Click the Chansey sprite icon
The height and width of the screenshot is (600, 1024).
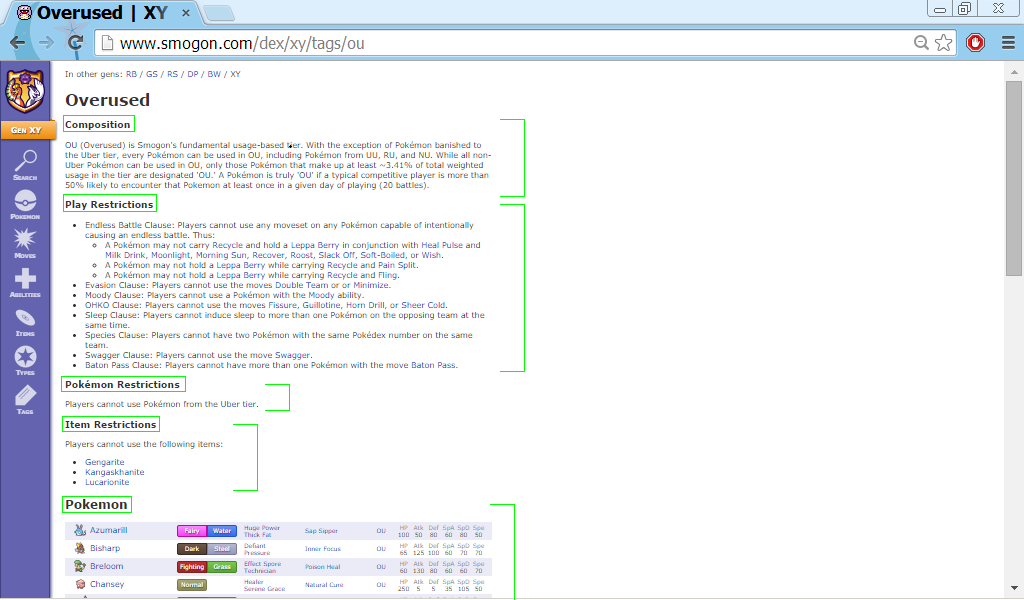pos(80,584)
